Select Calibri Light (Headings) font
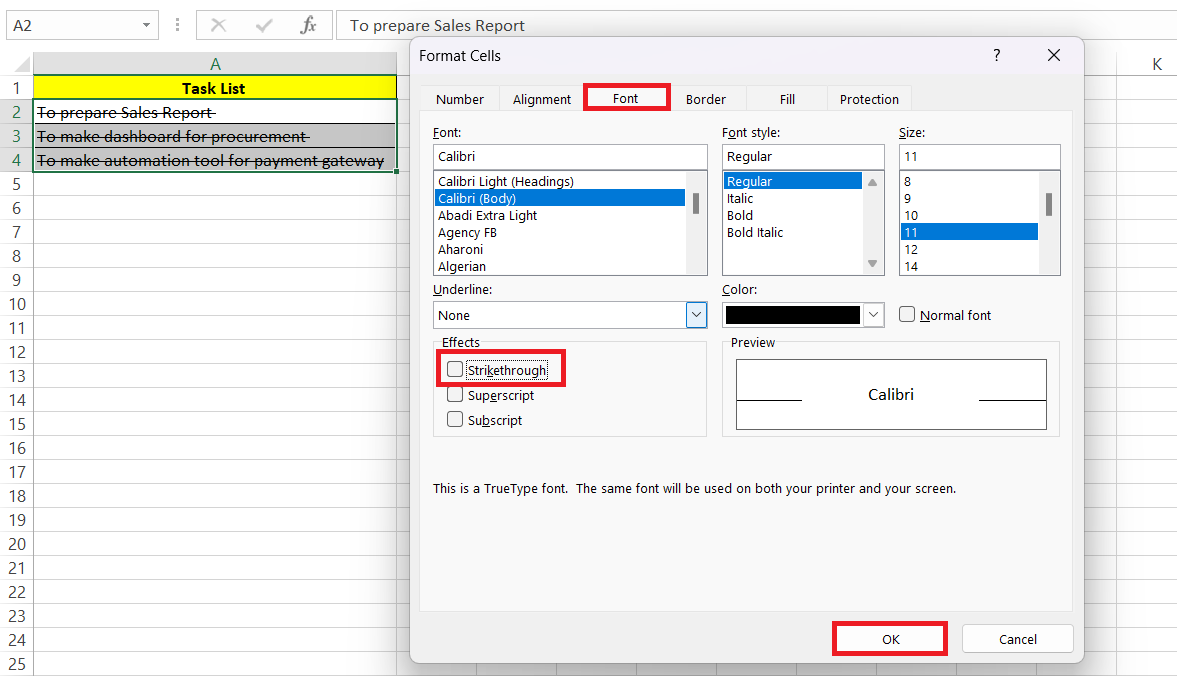Image resolution: width=1177 pixels, height=676 pixels. point(559,182)
